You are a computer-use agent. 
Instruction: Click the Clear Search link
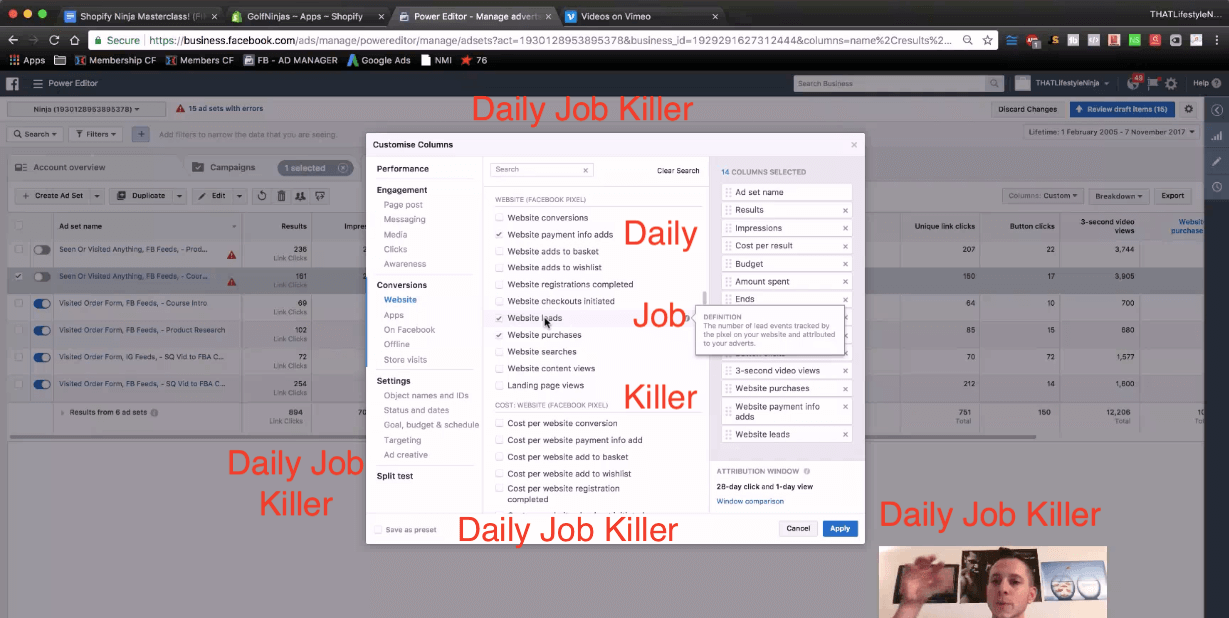pyautogui.click(x=678, y=171)
